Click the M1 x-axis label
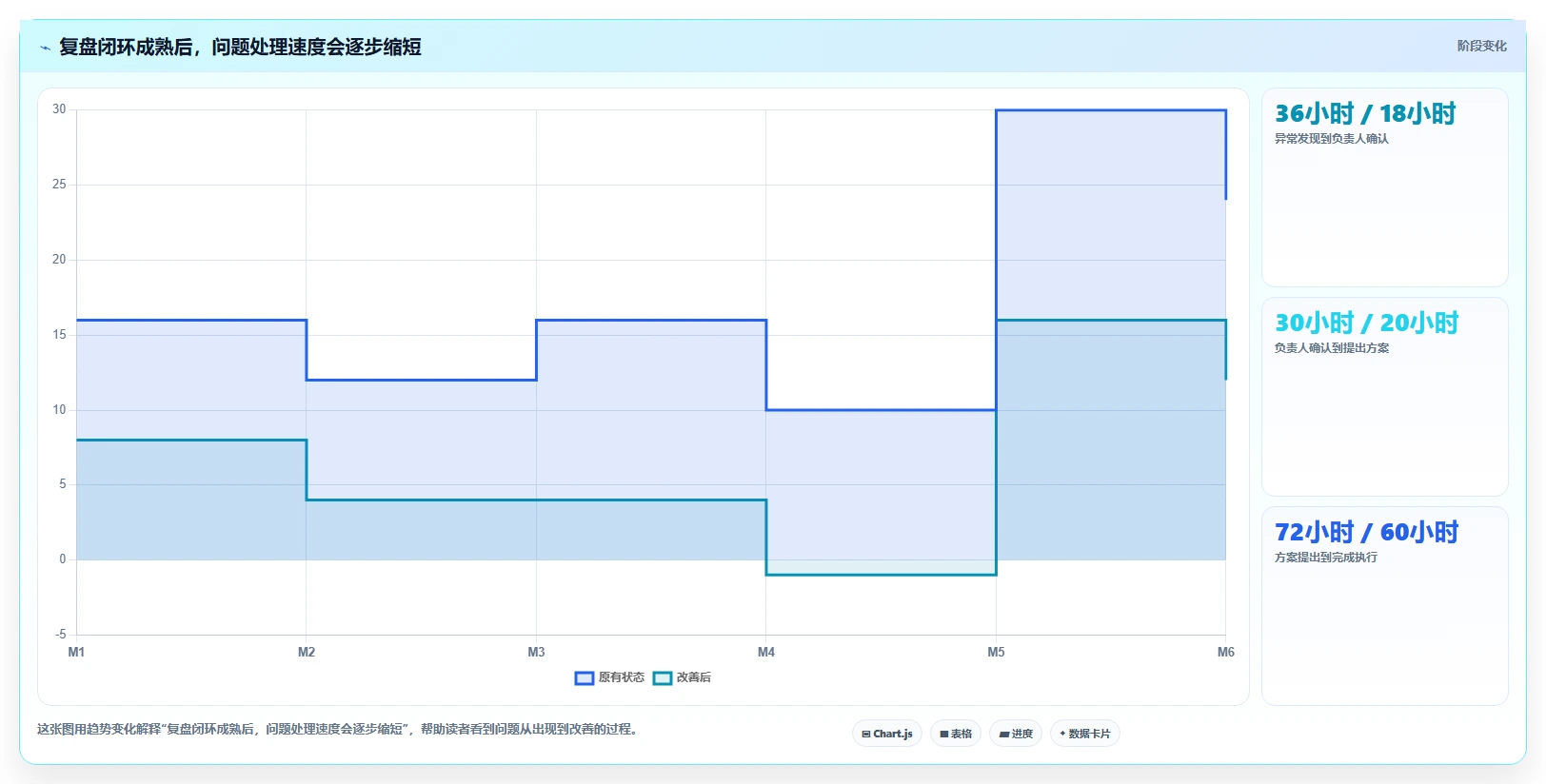This screenshot has width=1546, height=784. click(x=76, y=653)
